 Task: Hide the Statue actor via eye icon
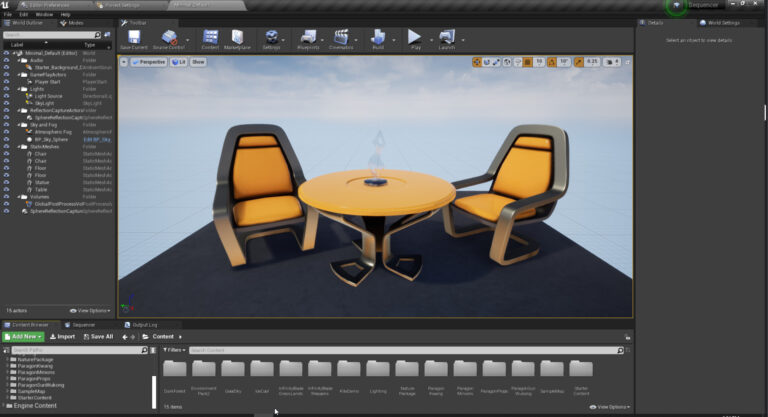6,182
